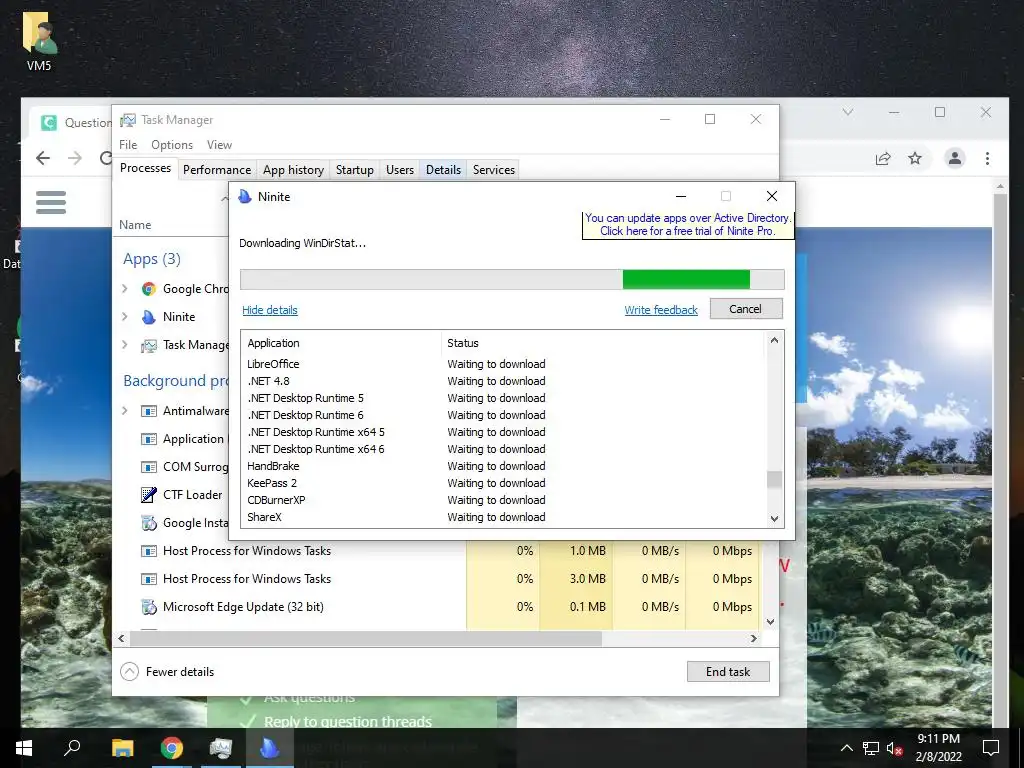Click the Name column header in Task Manager
This screenshot has height=768, width=1024.
(x=135, y=225)
